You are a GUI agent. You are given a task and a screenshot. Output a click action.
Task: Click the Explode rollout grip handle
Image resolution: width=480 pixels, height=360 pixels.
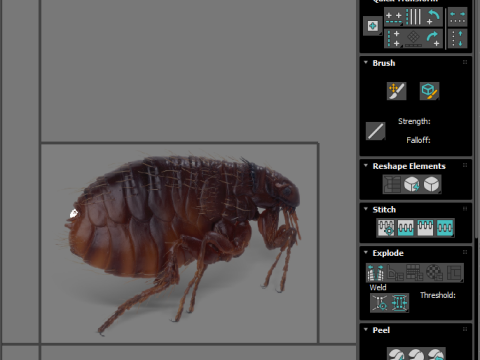pos(465,252)
